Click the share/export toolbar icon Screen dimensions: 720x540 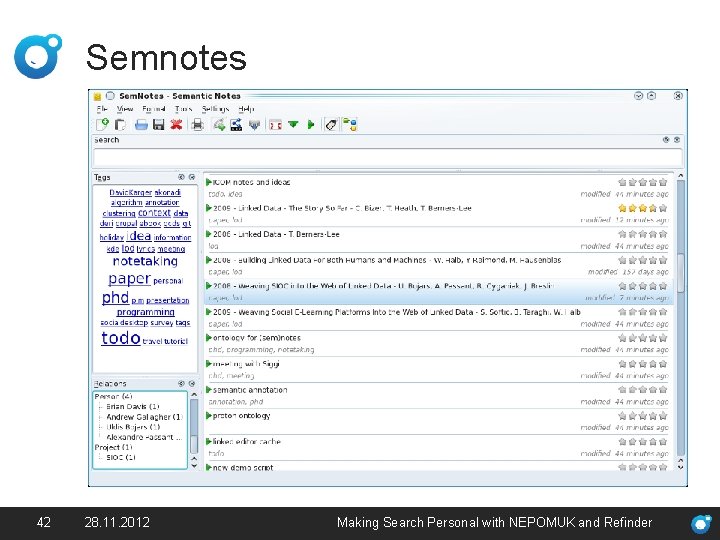point(236,124)
